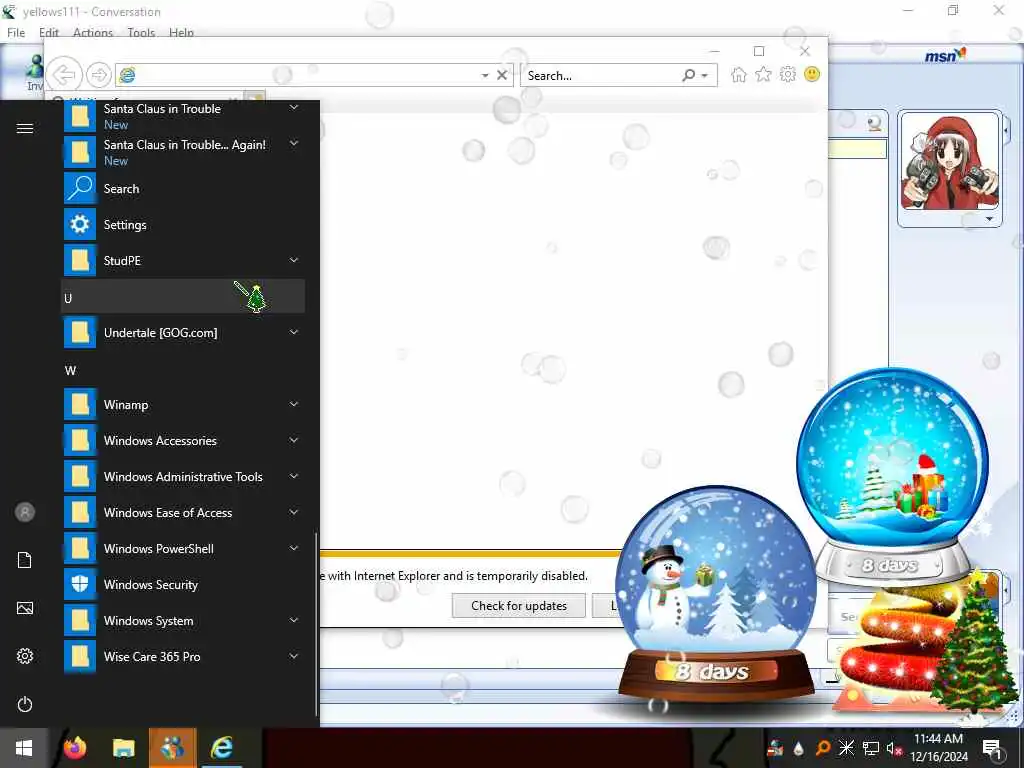The width and height of the screenshot is (1024, 768).
Task: Click the search magnifier in IE search box
Action: coord(688,75)
